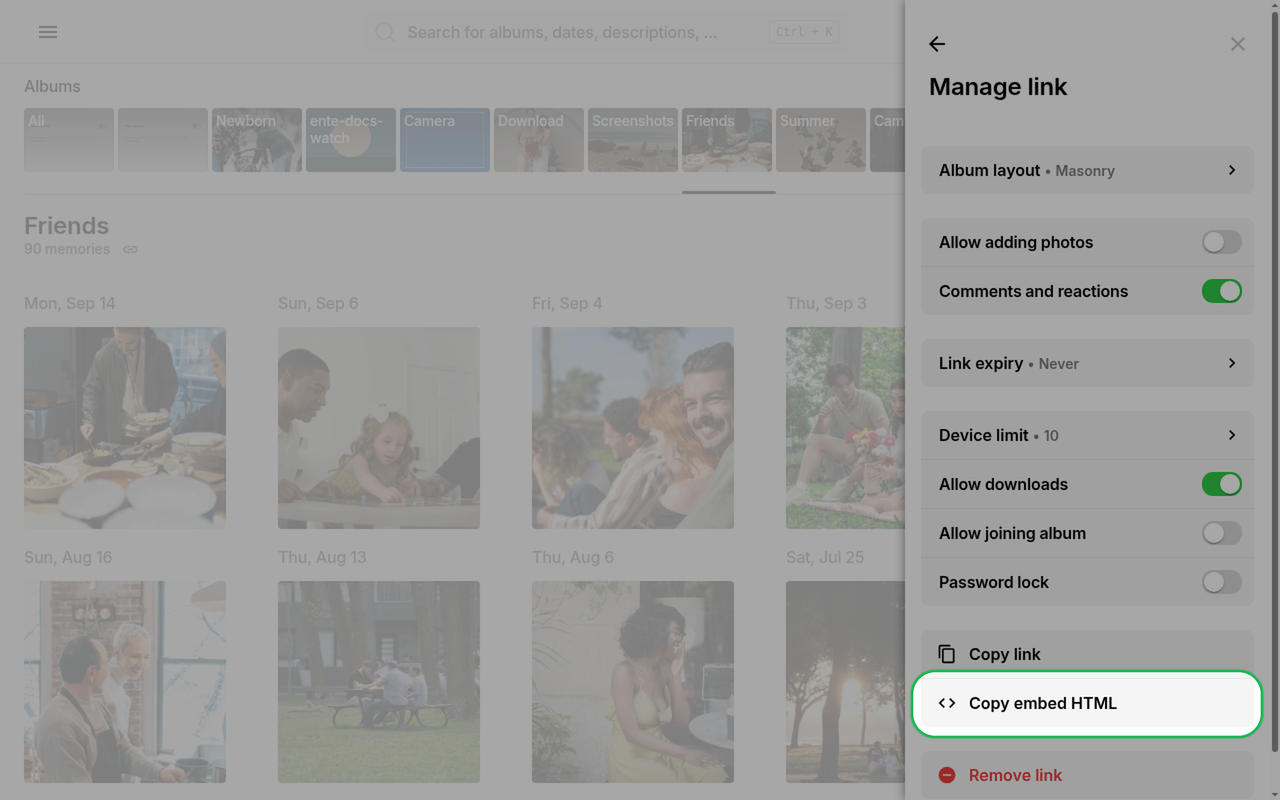
Task: Open the Sun, Aug 16 photo thumbnail
Action: coord(125,682)
